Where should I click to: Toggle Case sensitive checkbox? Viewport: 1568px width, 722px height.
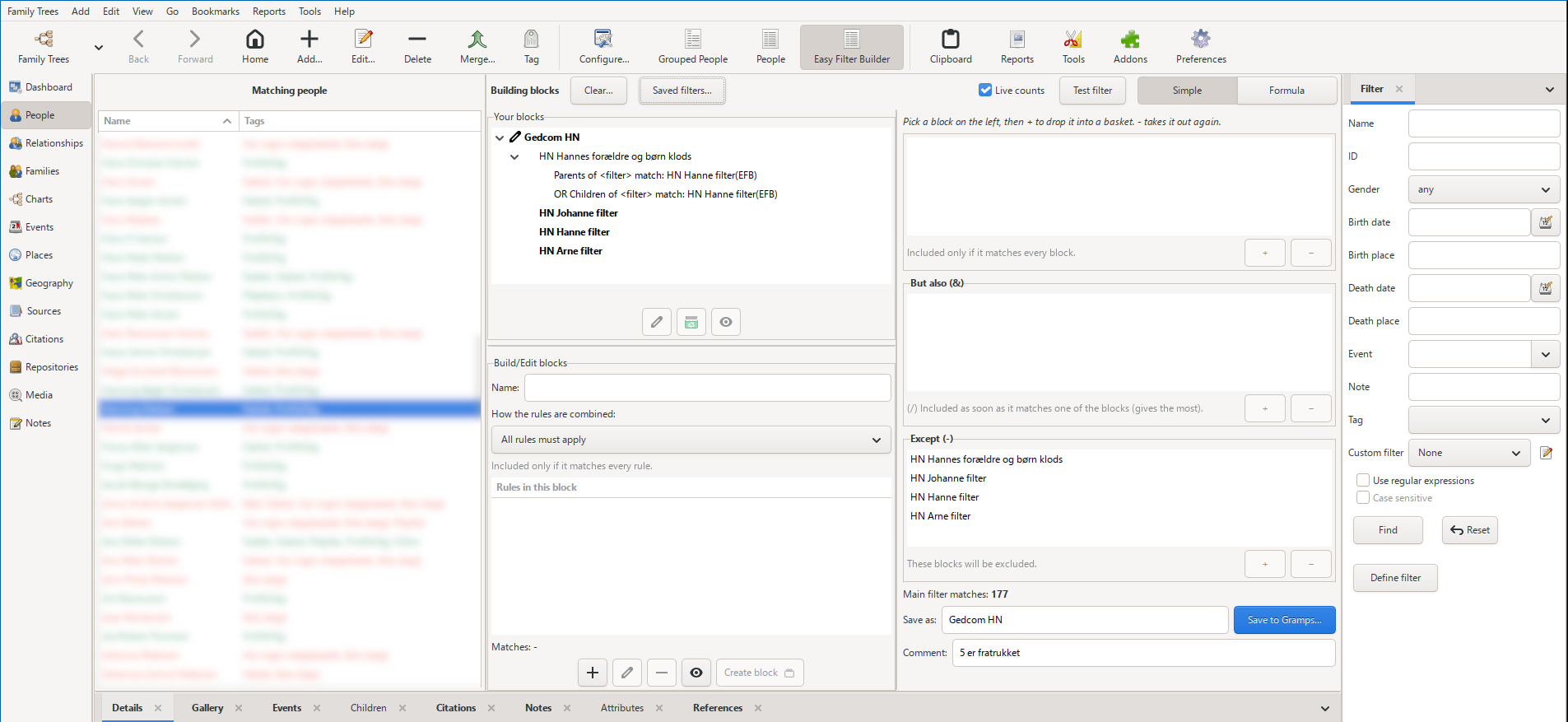click(x=1363, y=497)
